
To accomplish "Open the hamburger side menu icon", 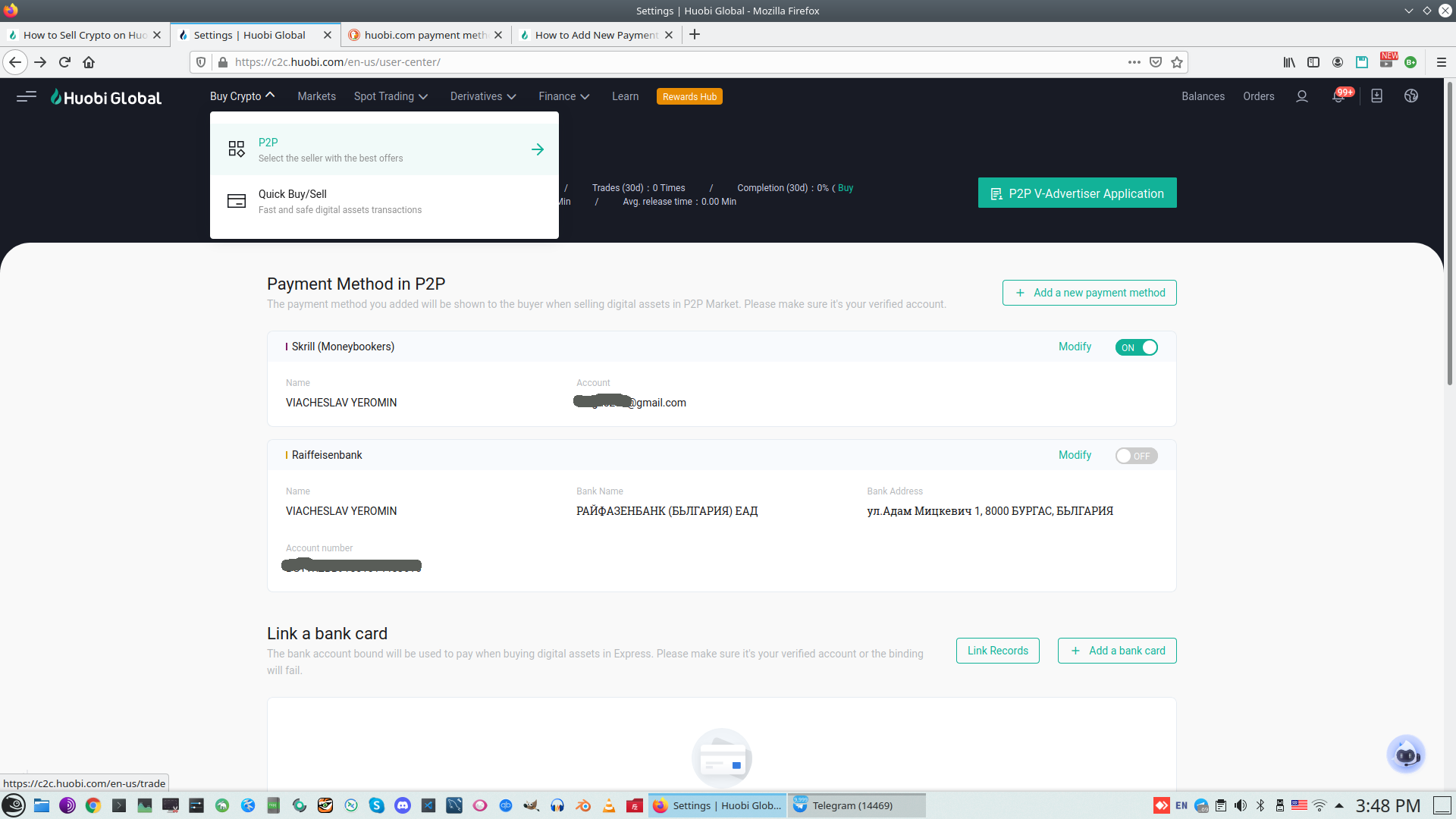I will [x=27, y=96].
